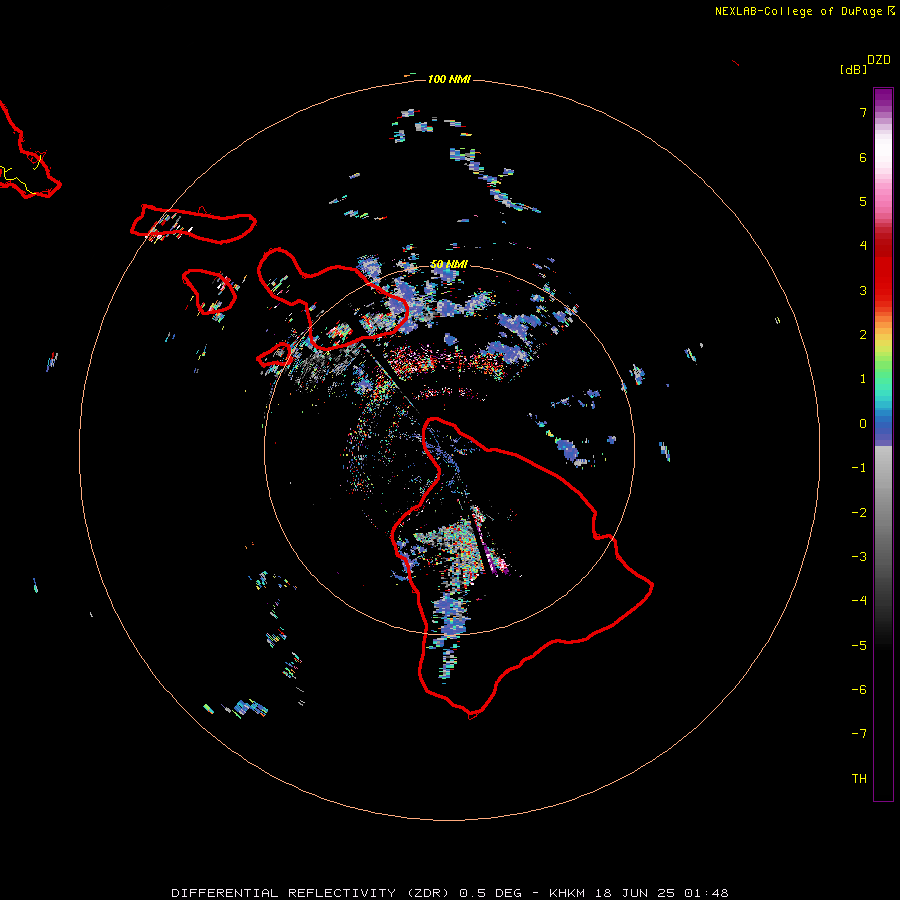
Task: Click the KHKM station identifier
Action: (567, 893)
